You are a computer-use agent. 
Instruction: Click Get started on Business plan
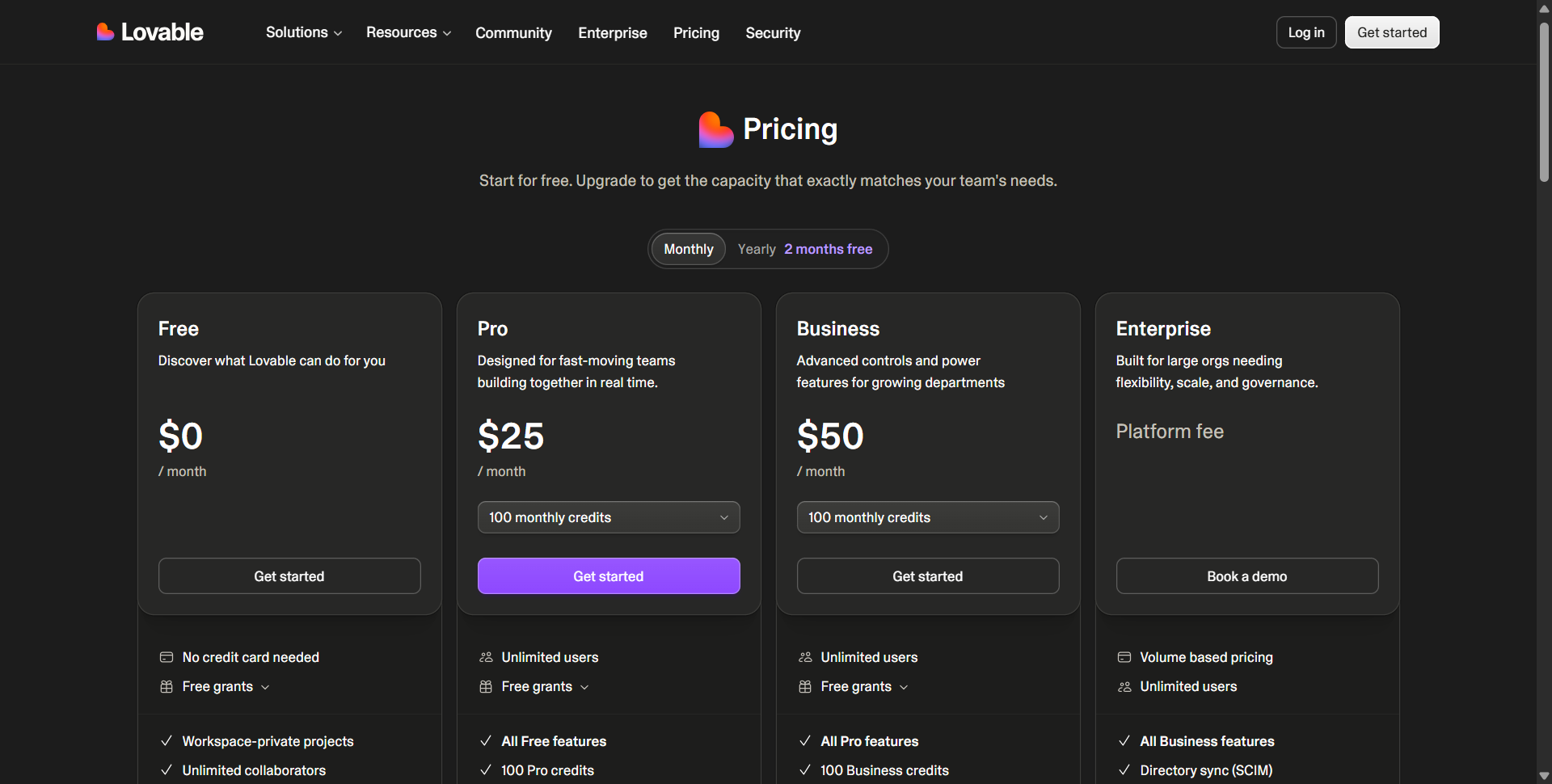coord(928,576)
